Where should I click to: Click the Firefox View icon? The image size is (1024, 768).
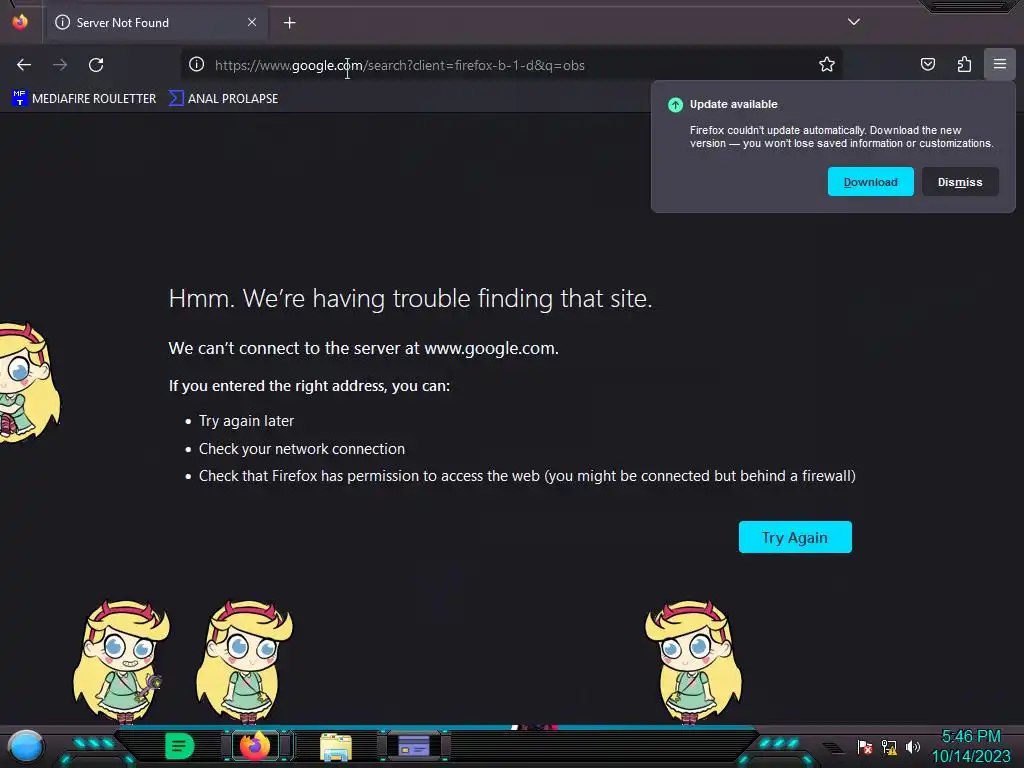20,22
